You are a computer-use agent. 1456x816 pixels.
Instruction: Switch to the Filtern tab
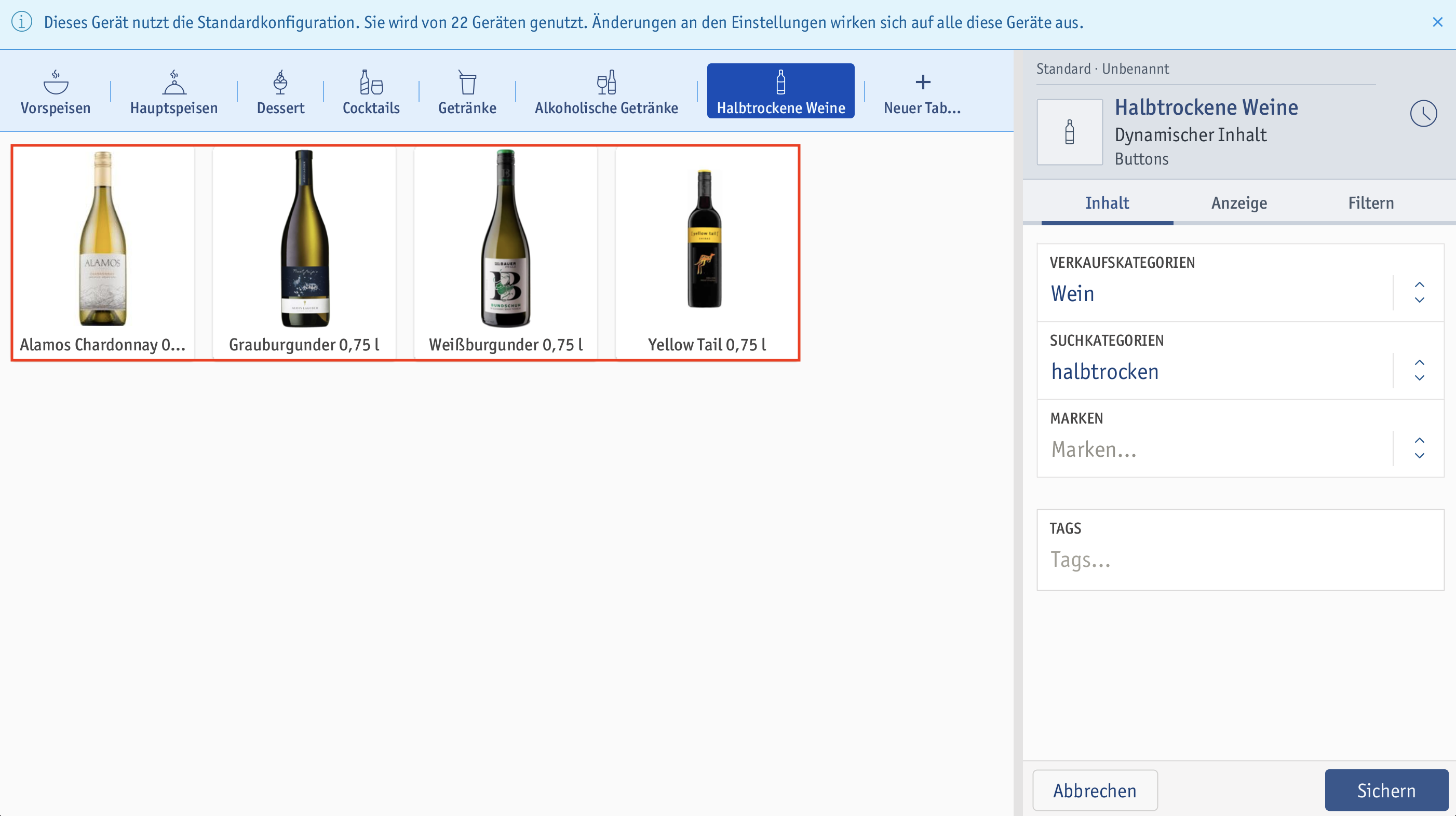(x=1371, y=203)
